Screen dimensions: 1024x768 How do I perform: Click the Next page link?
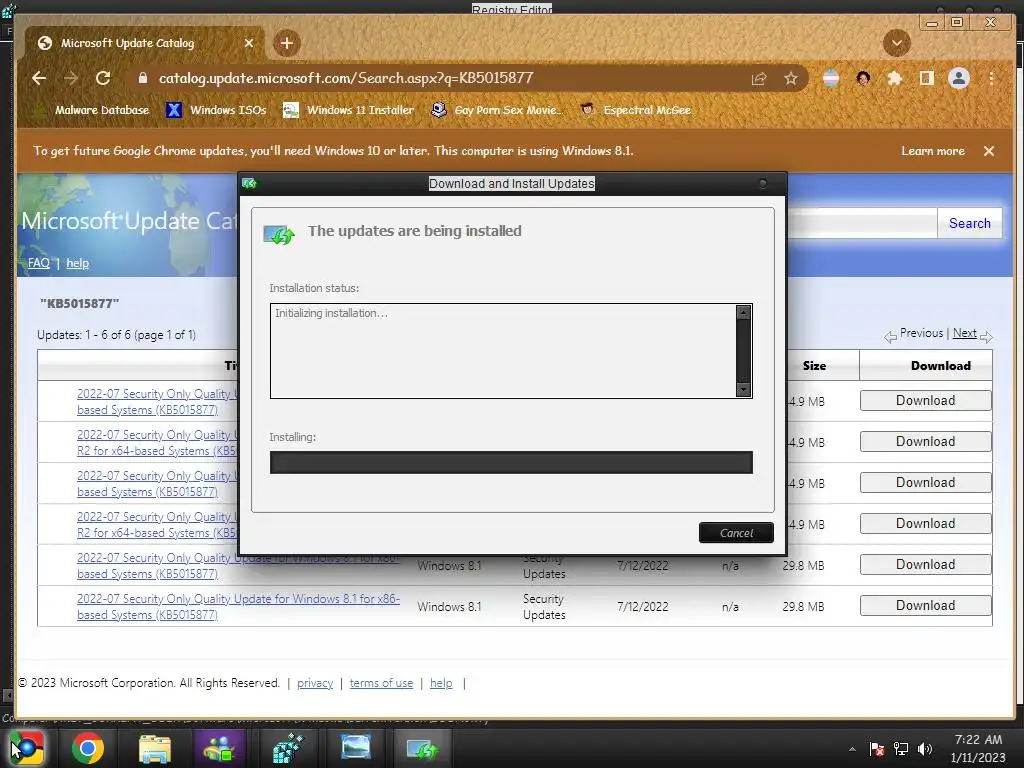coord(965,333)
